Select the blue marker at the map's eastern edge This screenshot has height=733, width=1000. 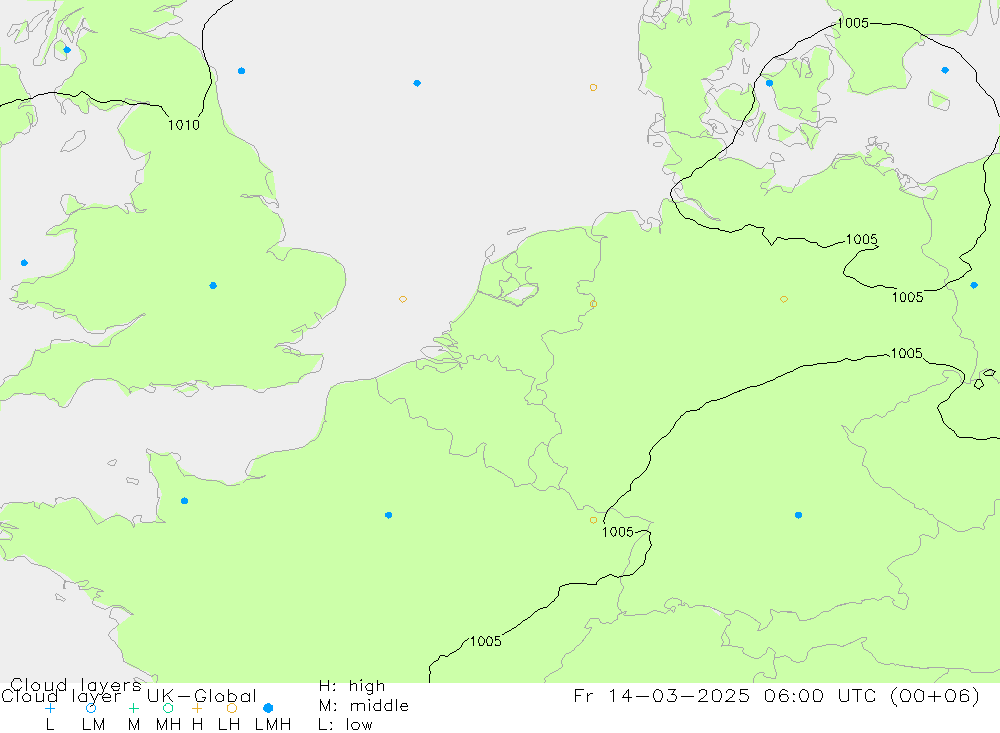coord(974,285)
